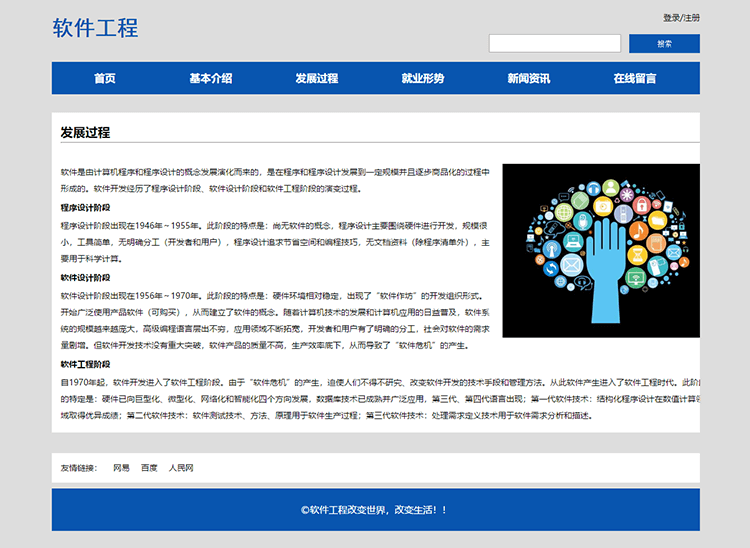Click the 软件工程阶段 subheading

coord(85,365)
